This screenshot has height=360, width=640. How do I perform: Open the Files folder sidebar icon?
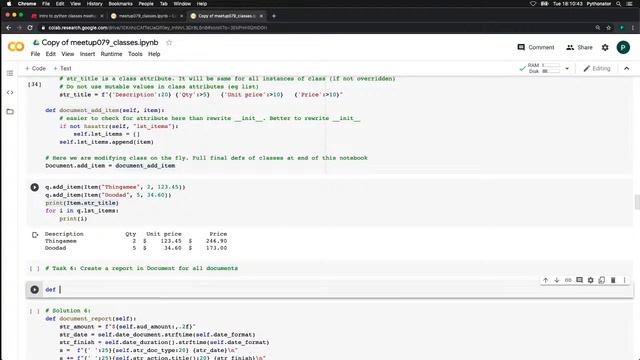point(10,111)
